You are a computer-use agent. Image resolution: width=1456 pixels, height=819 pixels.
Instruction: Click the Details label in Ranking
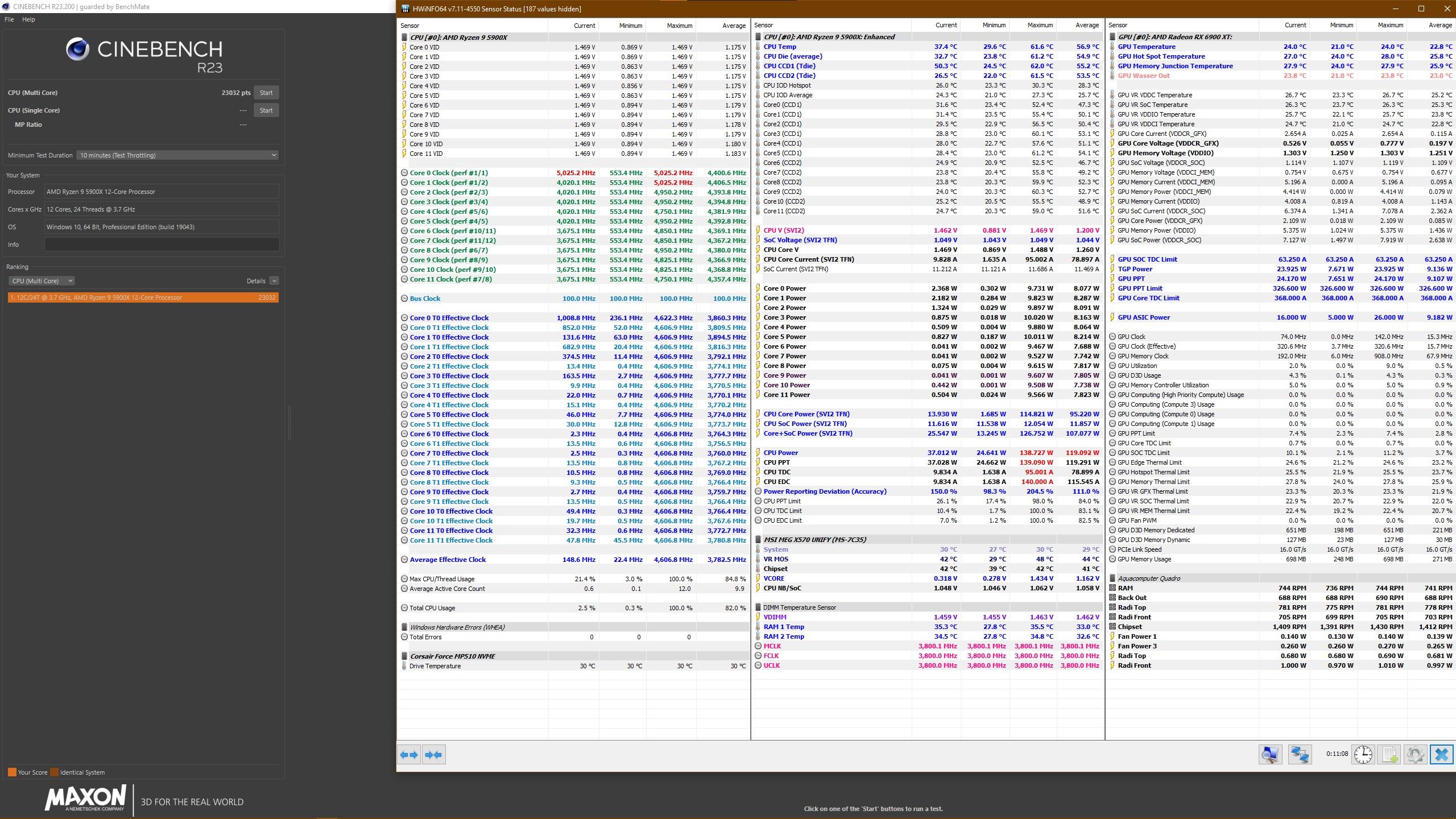point(256,281)
